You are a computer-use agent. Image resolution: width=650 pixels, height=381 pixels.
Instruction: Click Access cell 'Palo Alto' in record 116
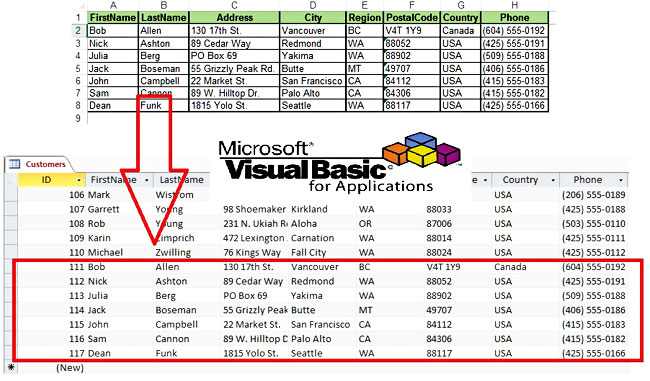tap(311, 339)
